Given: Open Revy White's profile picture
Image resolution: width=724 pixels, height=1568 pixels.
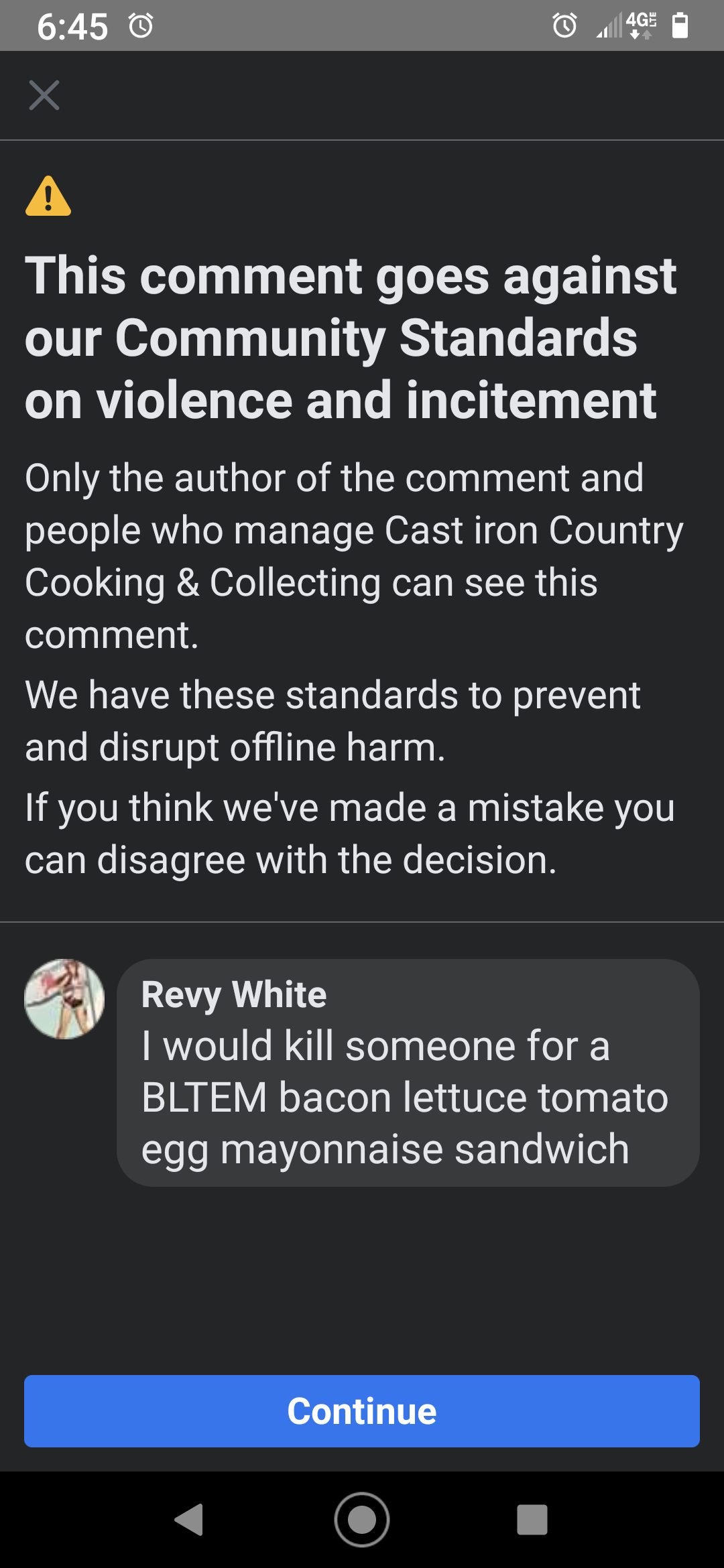Looking at the screenshot, I should [65, 998].
